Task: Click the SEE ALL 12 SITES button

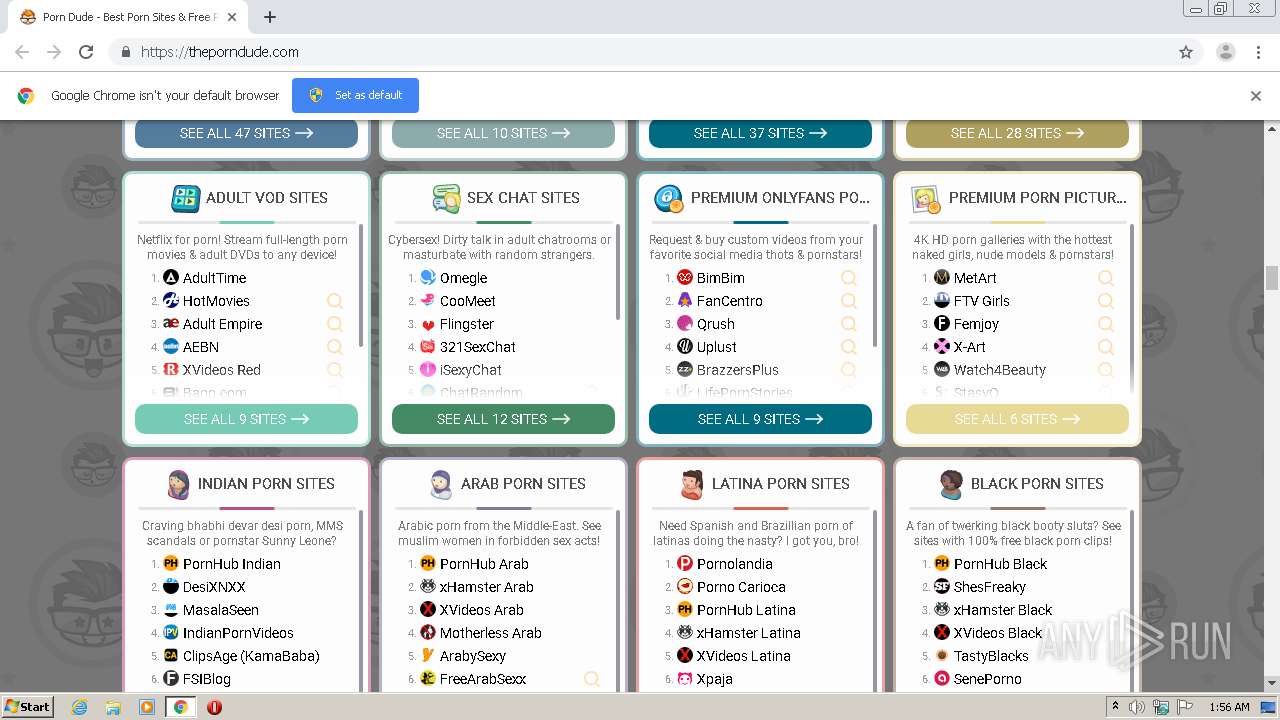Action: 503,419
